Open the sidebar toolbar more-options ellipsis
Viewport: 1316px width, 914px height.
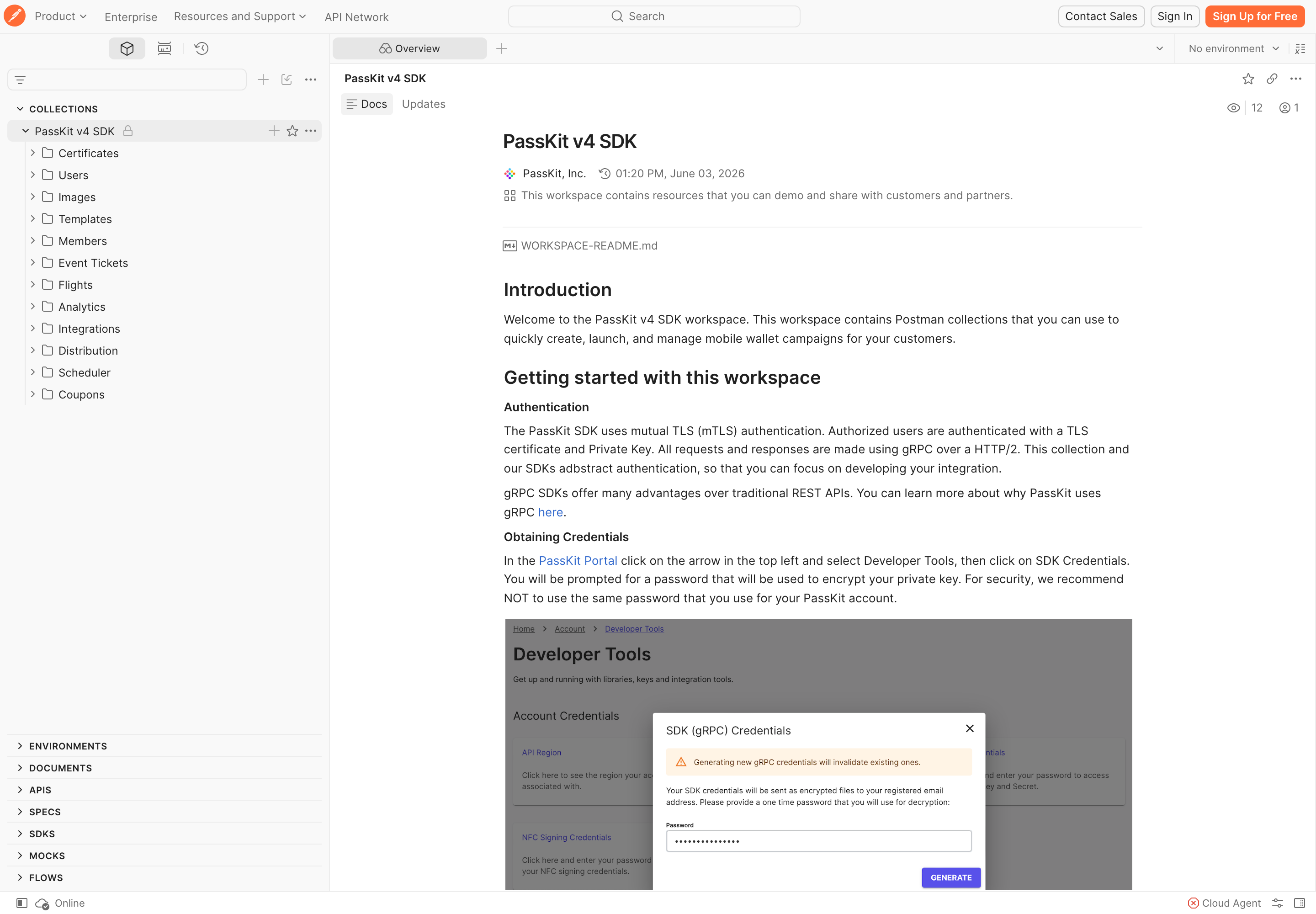click(310, 80)
